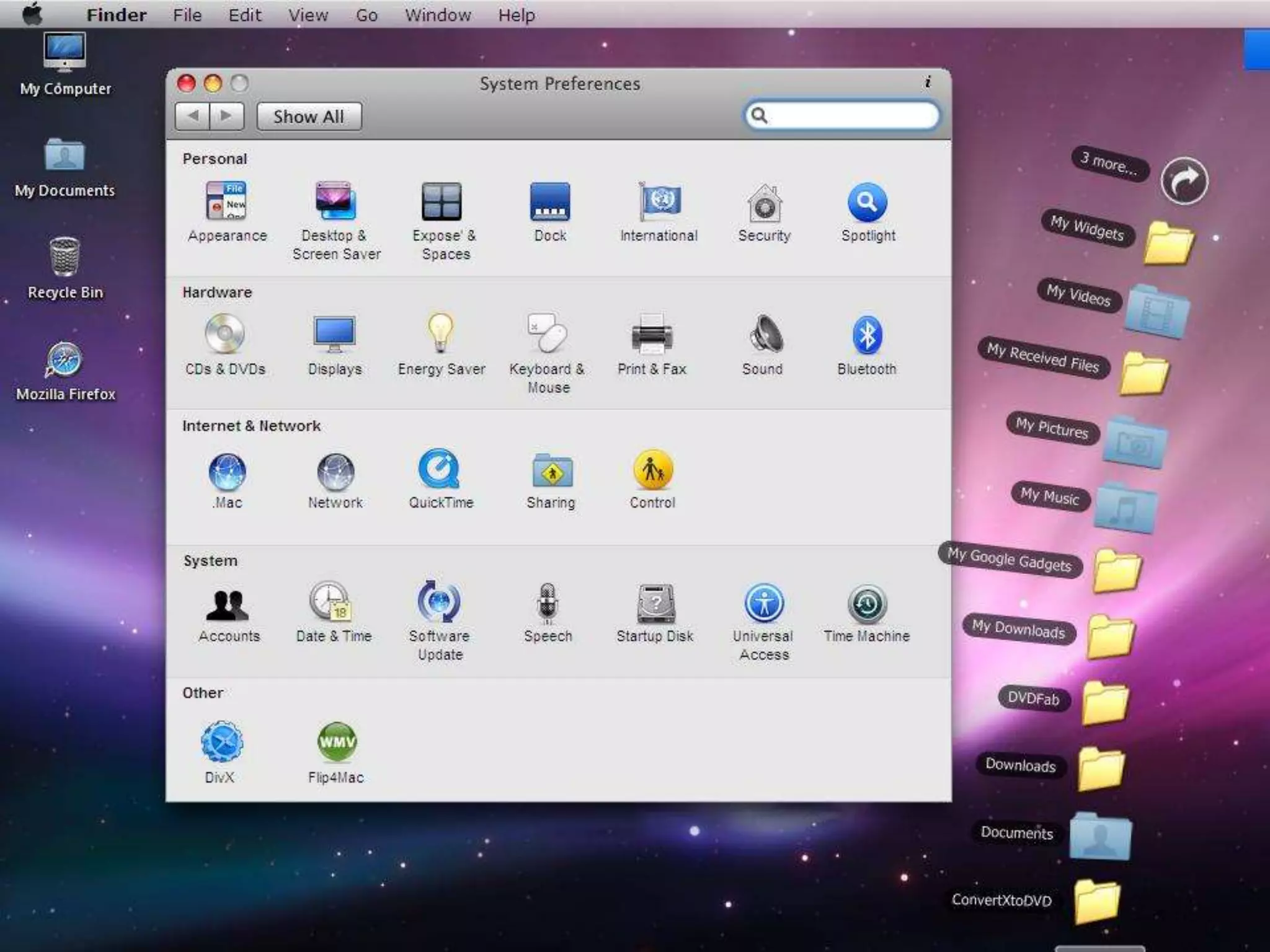The width and height of the screenshot is (1270, 952).
Task: Click the back navigation arrow button
Action: click(193, 116)
